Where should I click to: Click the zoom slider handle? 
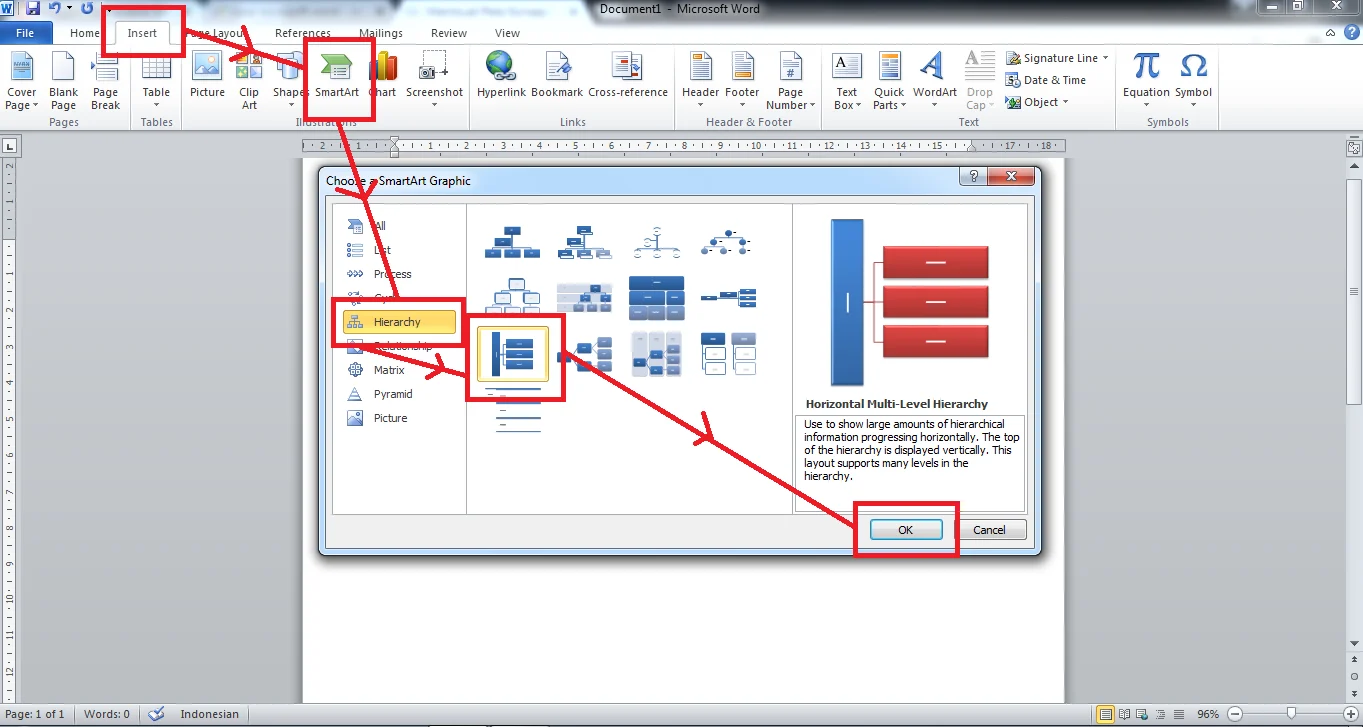point(1292,714)
